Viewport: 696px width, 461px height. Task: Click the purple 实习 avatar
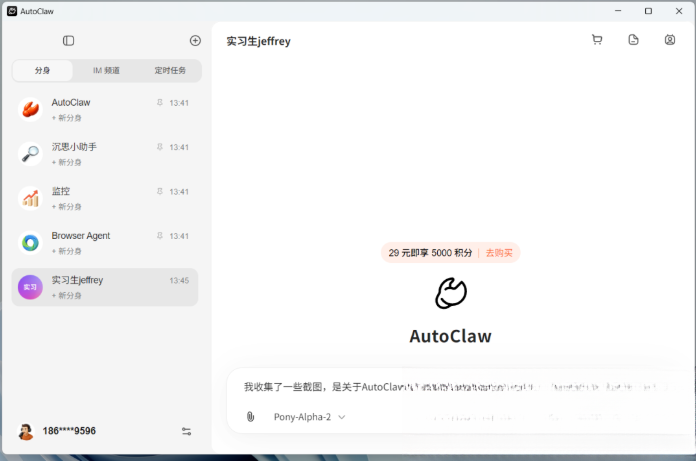click(30, 287)
